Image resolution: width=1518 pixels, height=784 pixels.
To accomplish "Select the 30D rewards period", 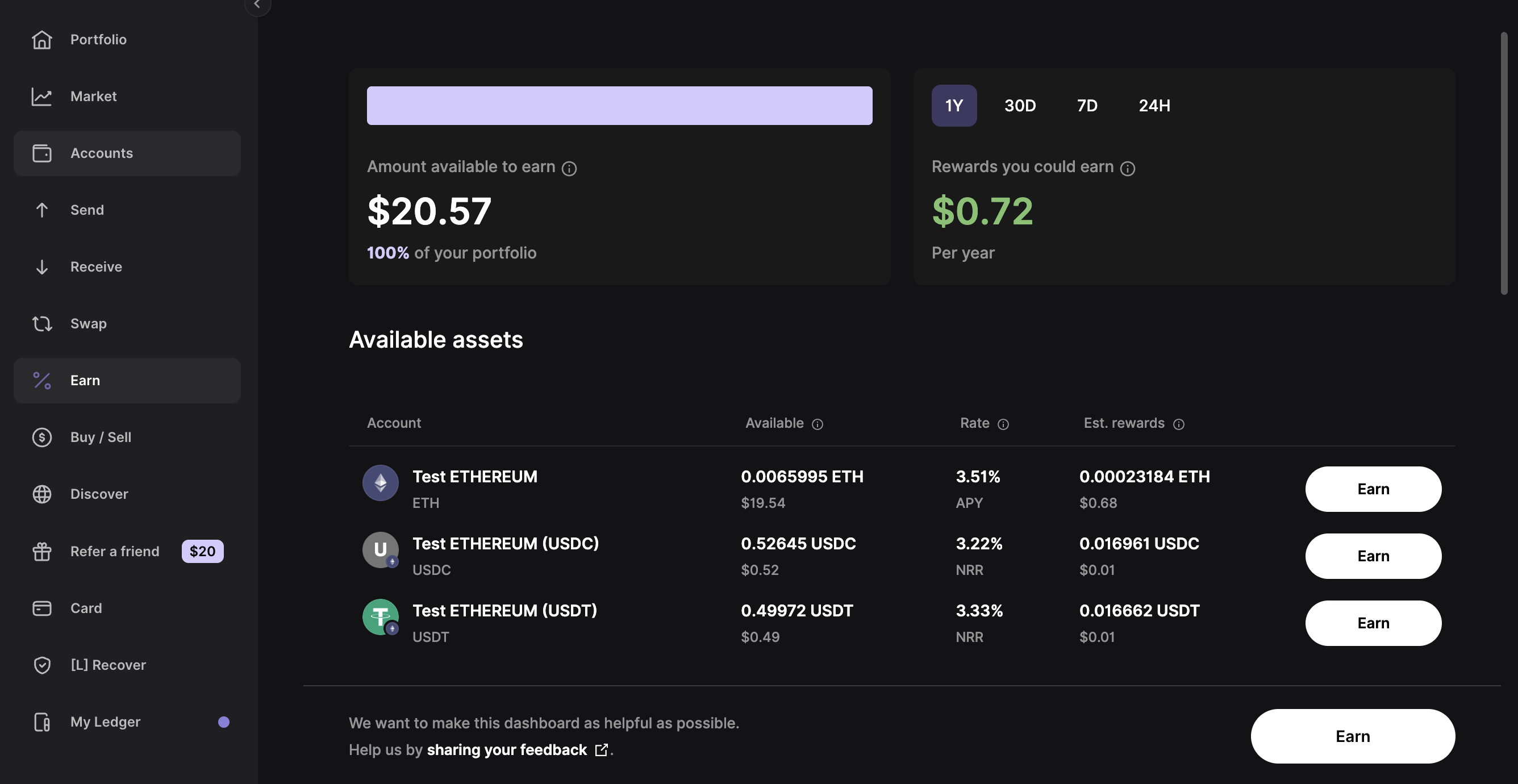I will click(x=1020, y=106).
